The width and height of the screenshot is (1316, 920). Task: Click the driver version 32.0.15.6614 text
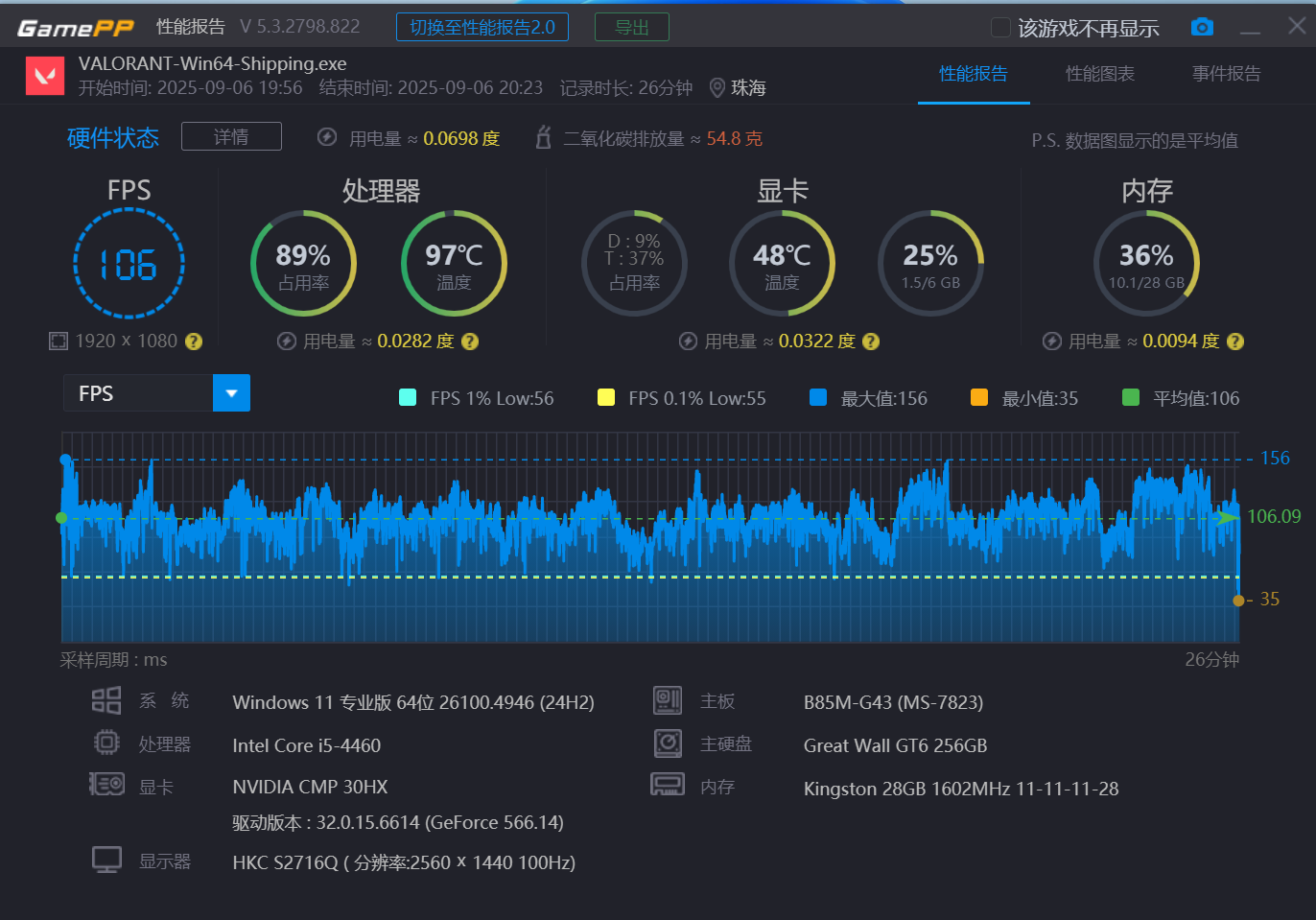point(398,822)
